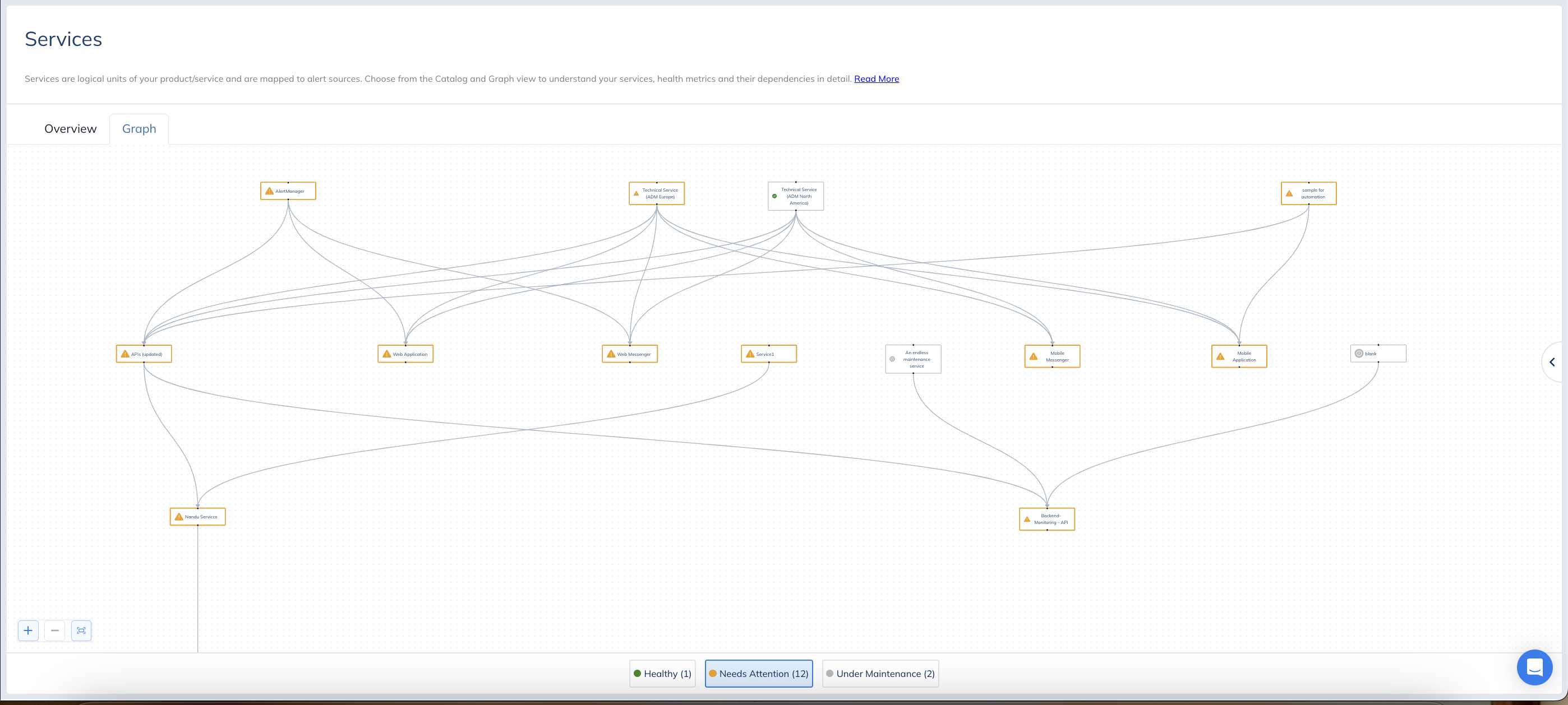Switch to the Overview tab
This screenshot has height=705, width=1568.
pyautogui.click(x=71, y=129)
